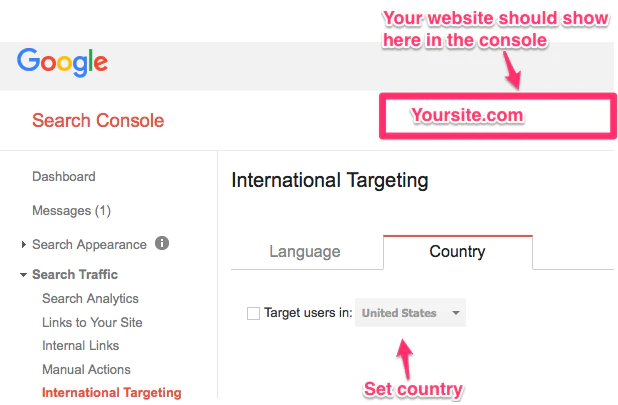Open Messages (1) in the sidebar
Image resolution: width=618 pixels, height=405 pixels.
tap(71, 211)
